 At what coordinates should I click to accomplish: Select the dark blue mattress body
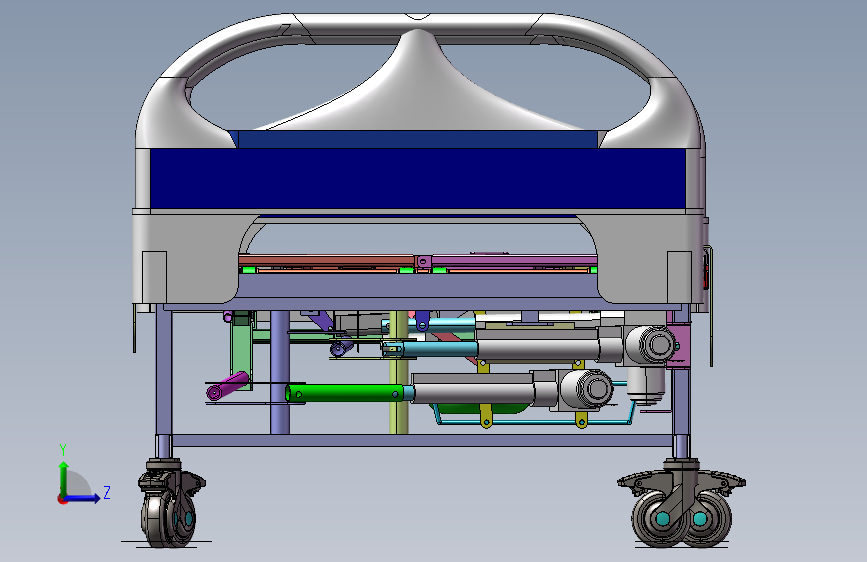pyautogui.click(x=417, y=178)
